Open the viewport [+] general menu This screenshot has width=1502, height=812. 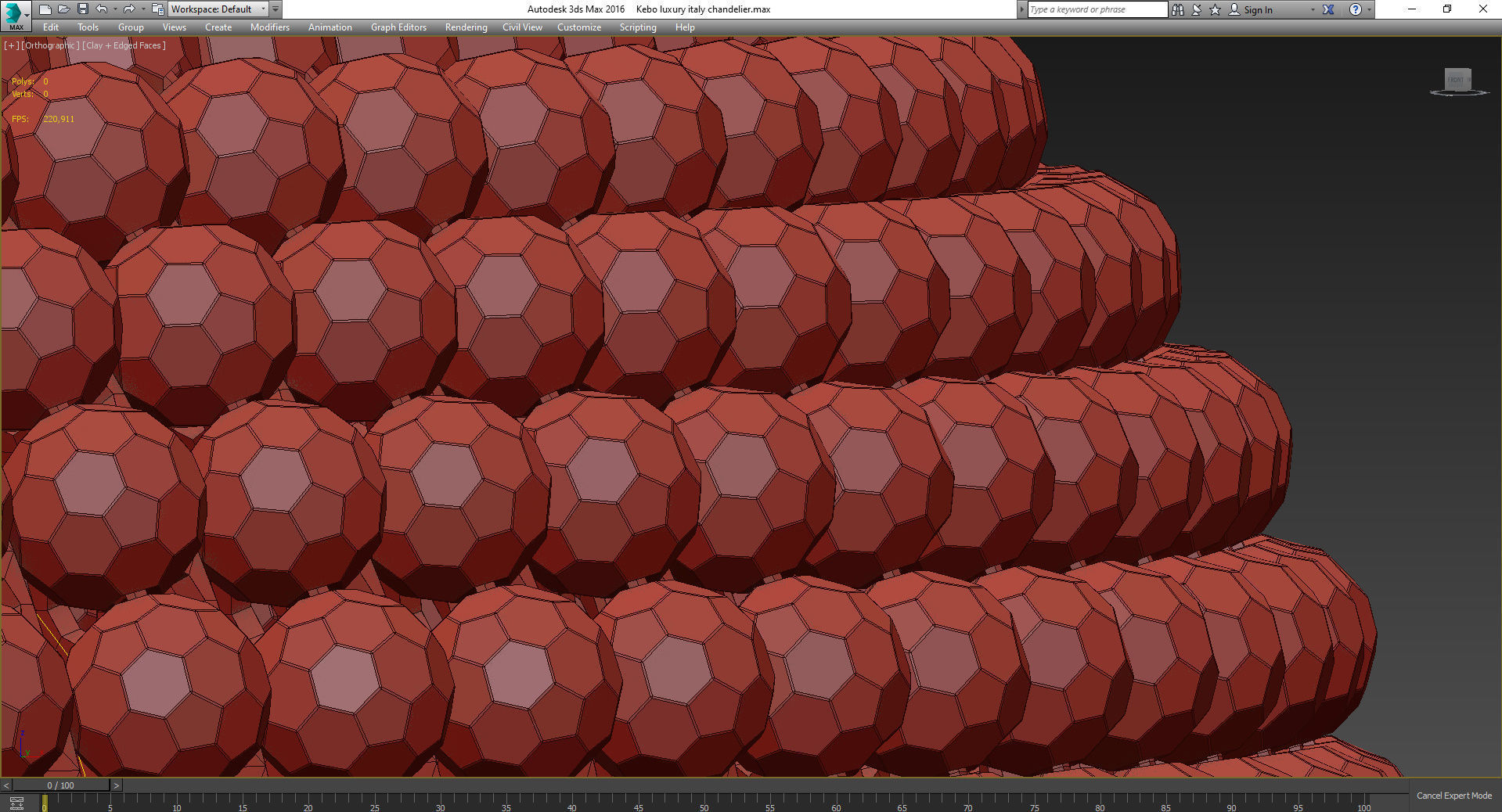click(12, 45)
